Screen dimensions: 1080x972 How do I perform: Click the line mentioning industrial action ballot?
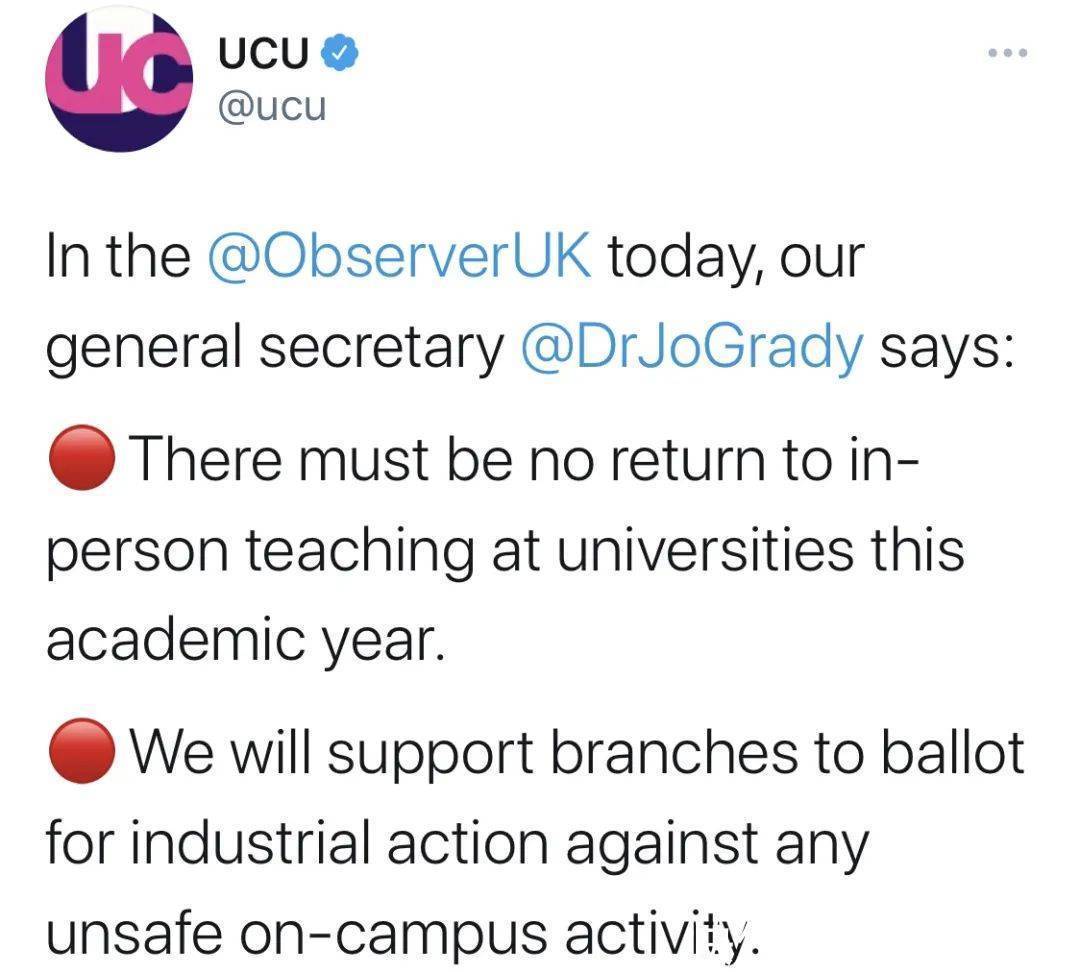point(460,843)
